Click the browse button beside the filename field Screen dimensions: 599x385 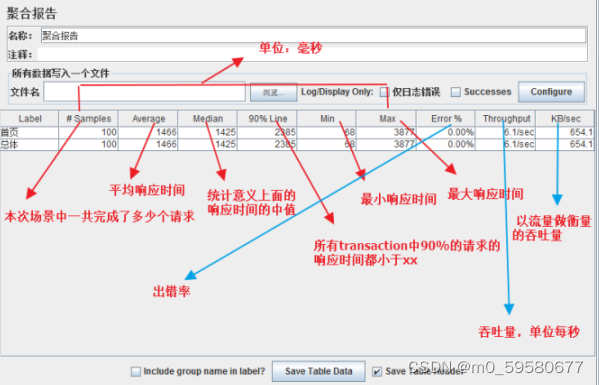pos(274,92)
